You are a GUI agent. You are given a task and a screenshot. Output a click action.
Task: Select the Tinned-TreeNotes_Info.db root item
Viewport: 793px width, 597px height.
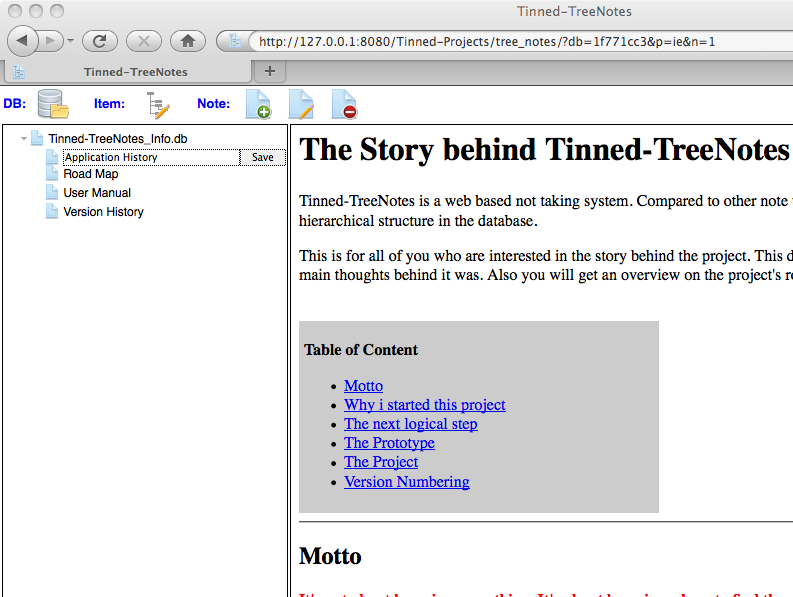pos(118,139)
